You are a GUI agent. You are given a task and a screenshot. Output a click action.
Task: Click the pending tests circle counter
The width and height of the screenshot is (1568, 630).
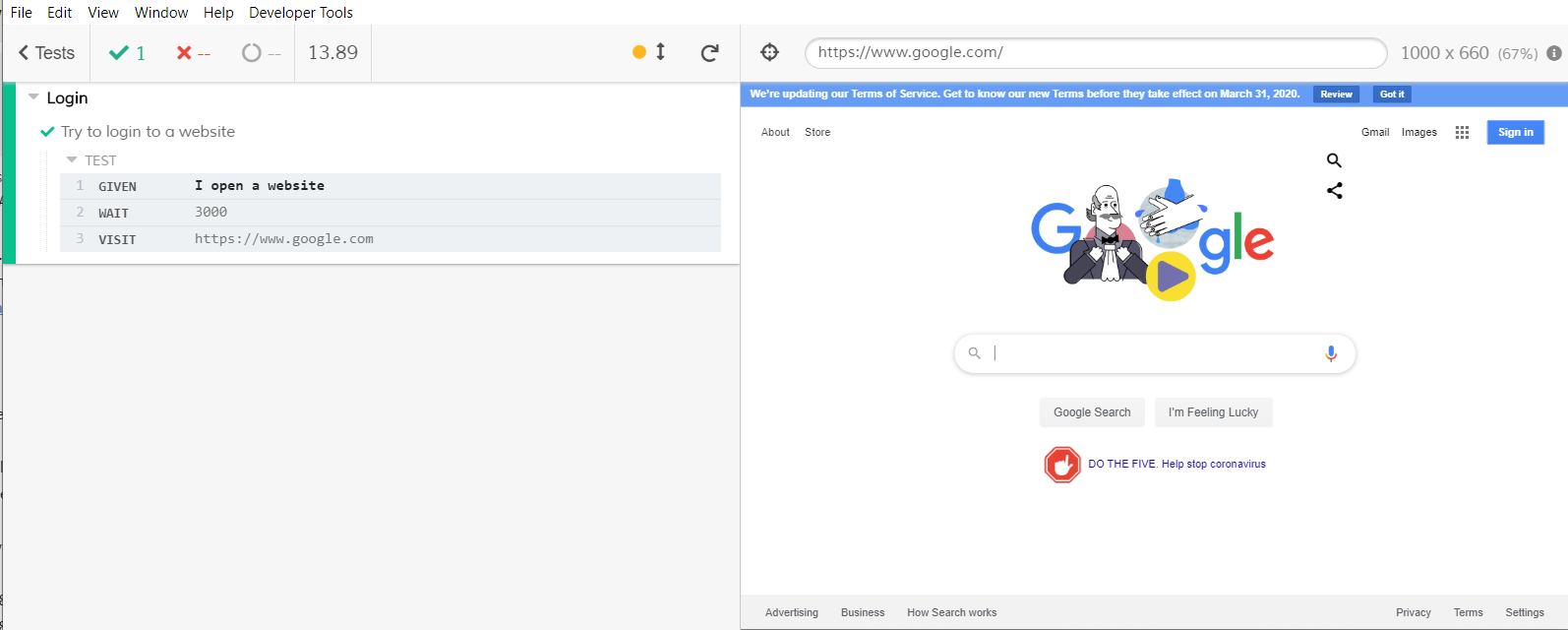261,53
